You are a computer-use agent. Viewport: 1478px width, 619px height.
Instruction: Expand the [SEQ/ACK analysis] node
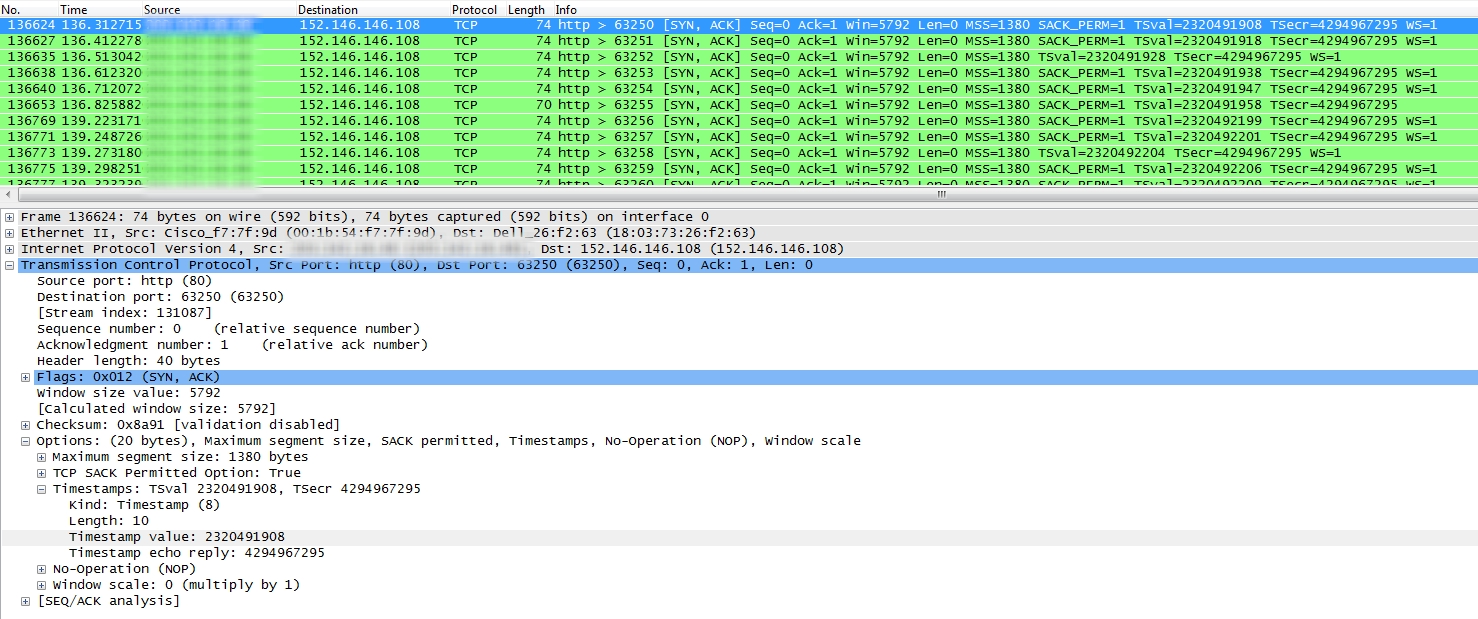pos(26,601)
